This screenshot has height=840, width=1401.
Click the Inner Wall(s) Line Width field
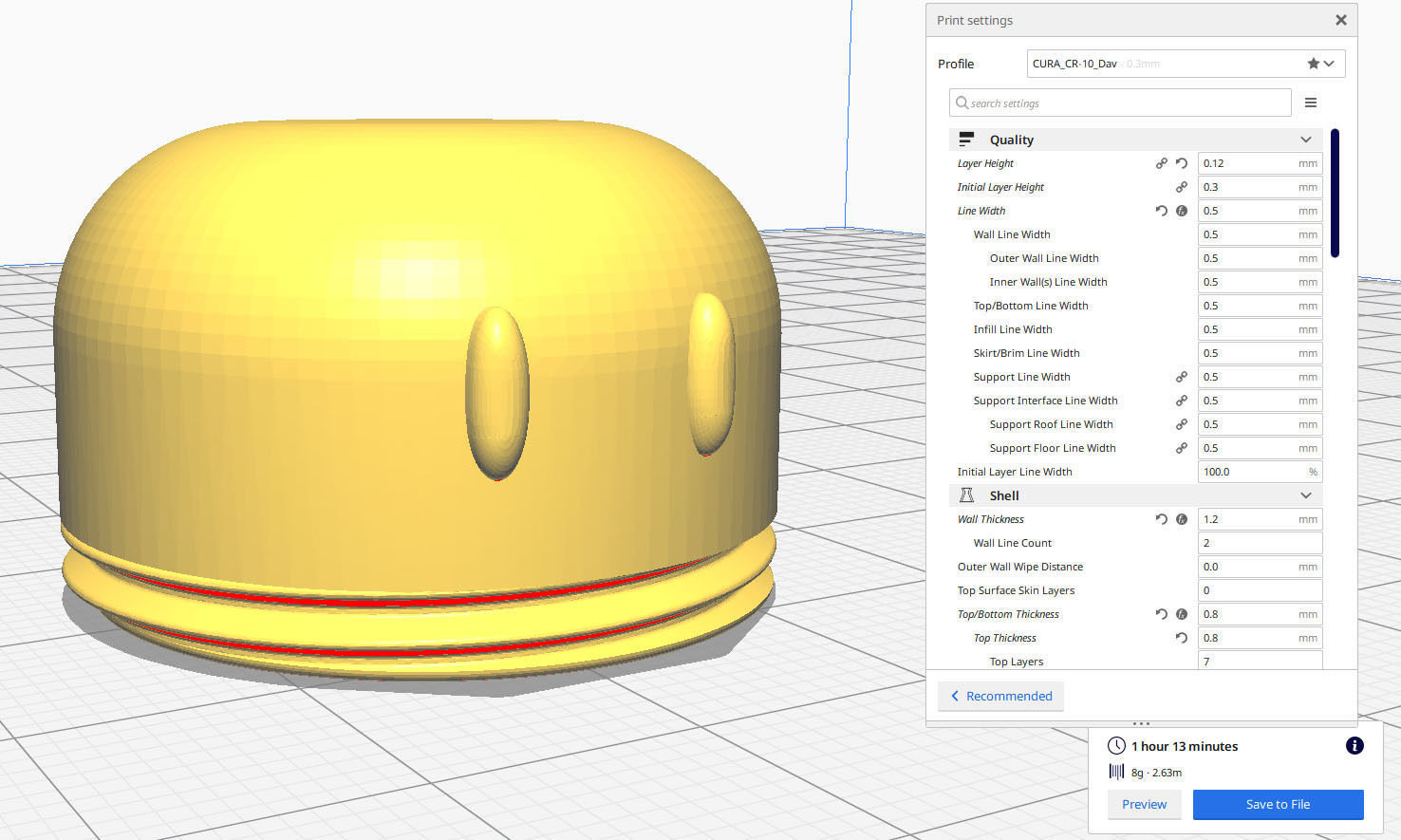(x=1260, y=282)
